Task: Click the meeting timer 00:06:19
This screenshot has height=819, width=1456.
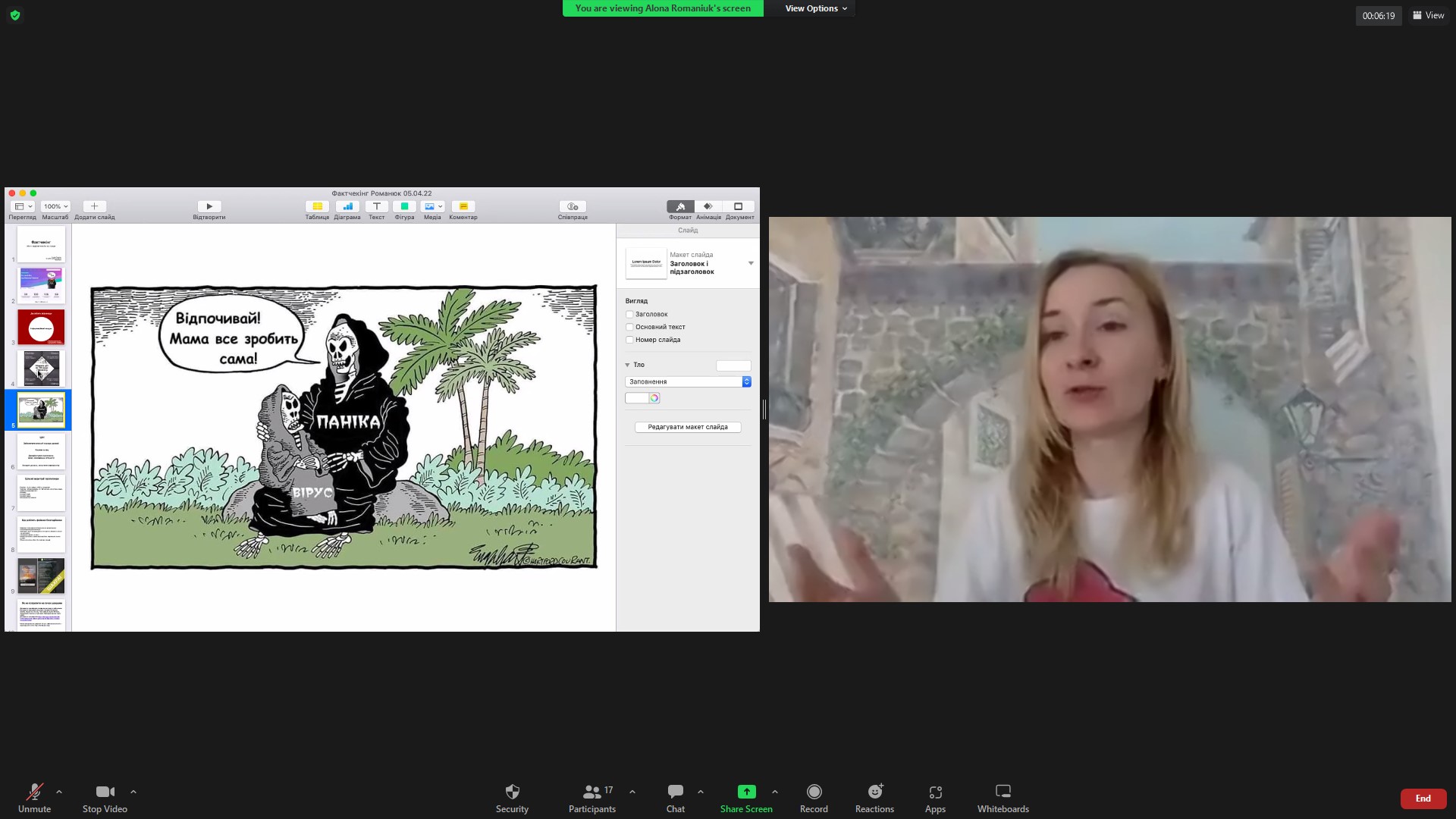Action: click(1378, 15)
